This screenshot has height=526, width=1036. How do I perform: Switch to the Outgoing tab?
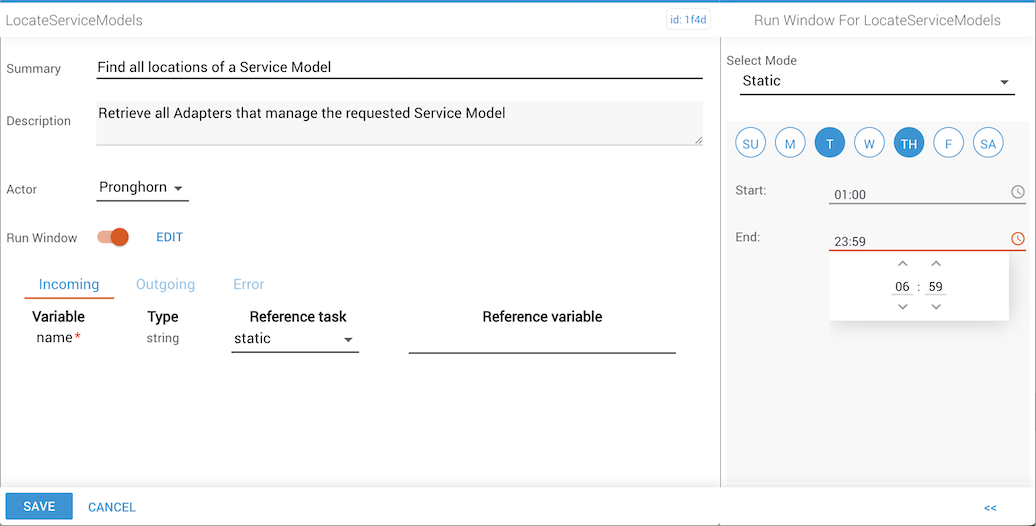[165, 284]
